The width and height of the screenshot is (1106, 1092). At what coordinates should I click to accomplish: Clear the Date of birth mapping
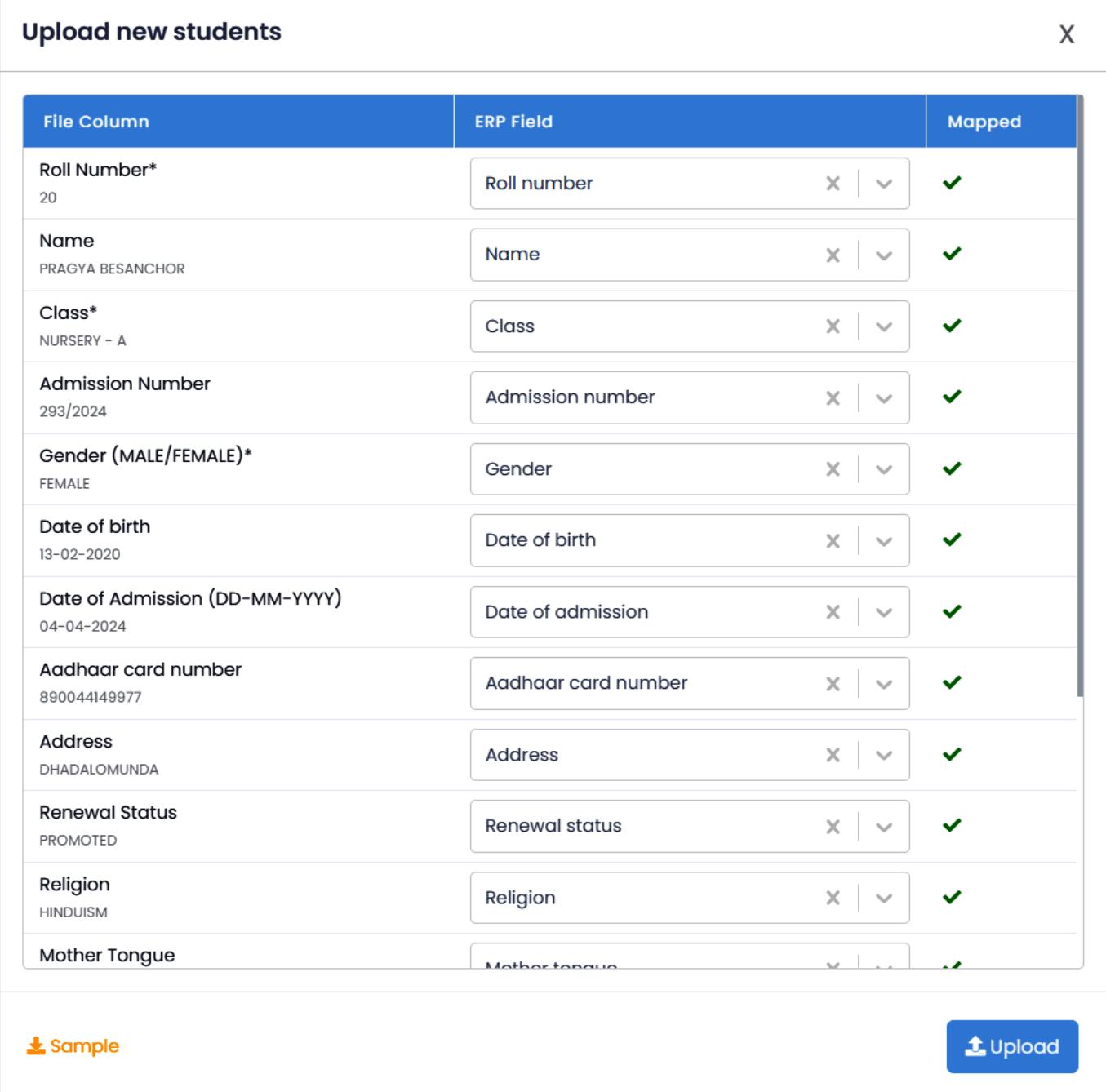(833, 541)
